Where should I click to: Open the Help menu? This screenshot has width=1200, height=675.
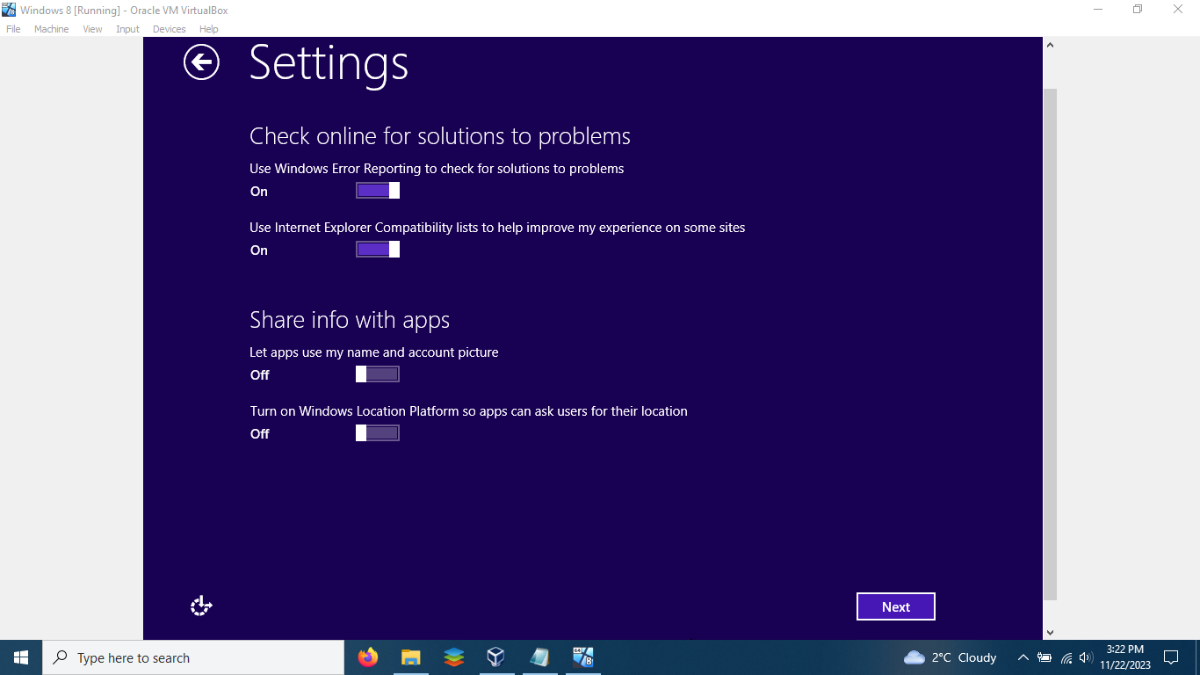click(x=208, y=29)
